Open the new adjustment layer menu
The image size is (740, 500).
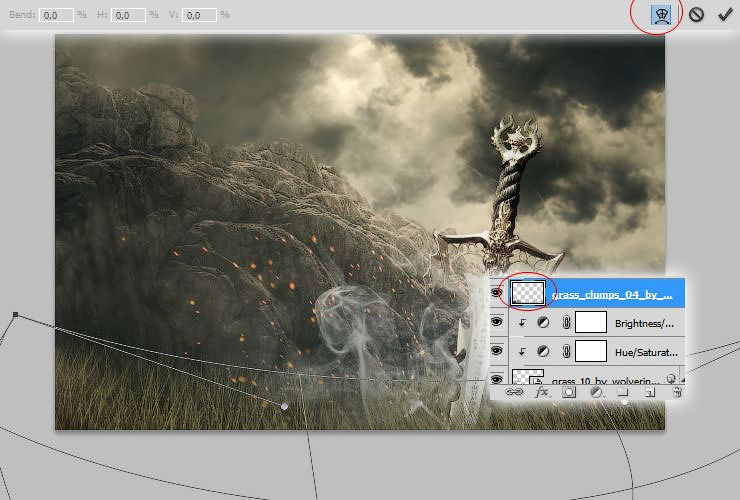point(597,392)
